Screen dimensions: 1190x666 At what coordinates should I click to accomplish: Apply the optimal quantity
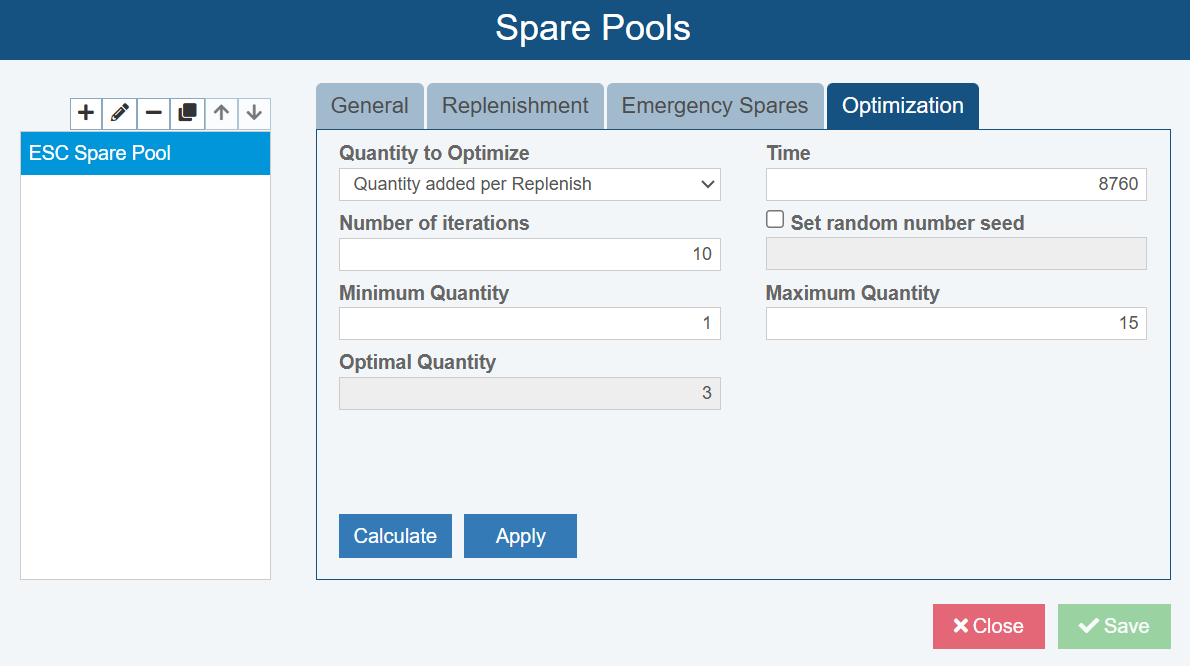pos(520,536)
